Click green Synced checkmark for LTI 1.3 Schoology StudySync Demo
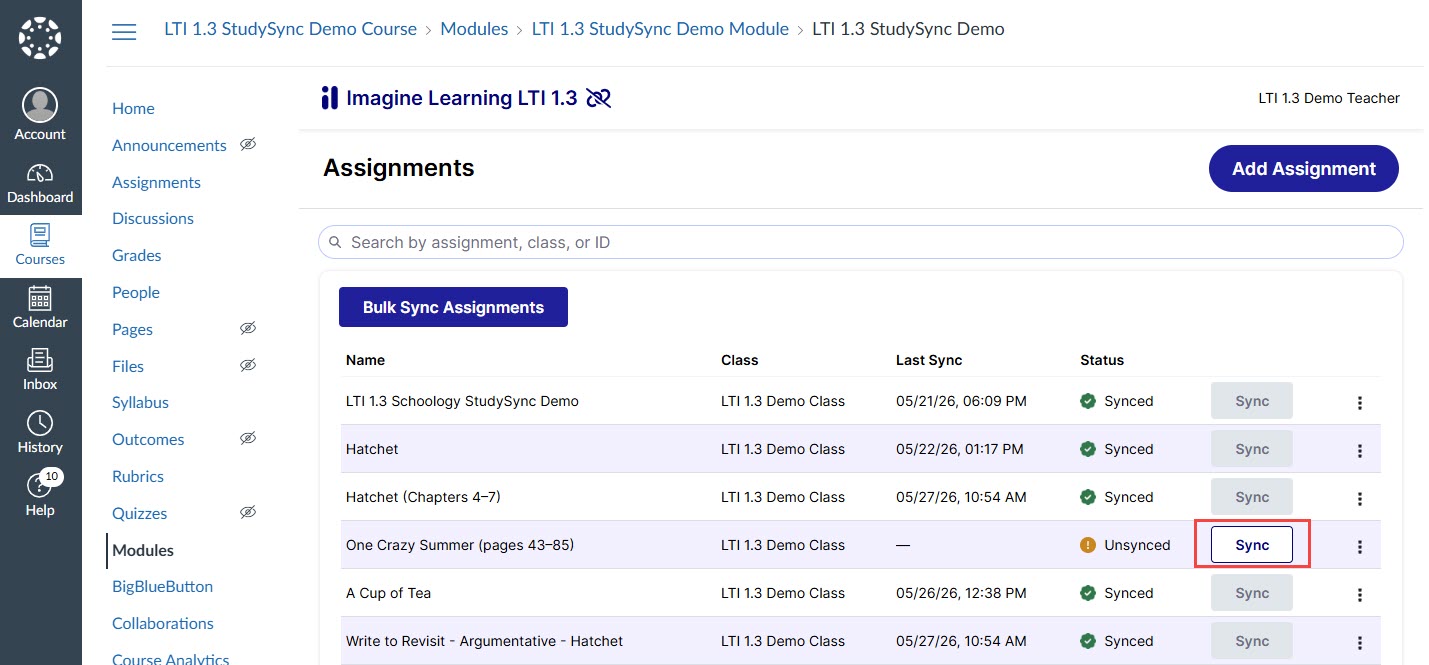The image size is (1429, 665). point(1088,401)
